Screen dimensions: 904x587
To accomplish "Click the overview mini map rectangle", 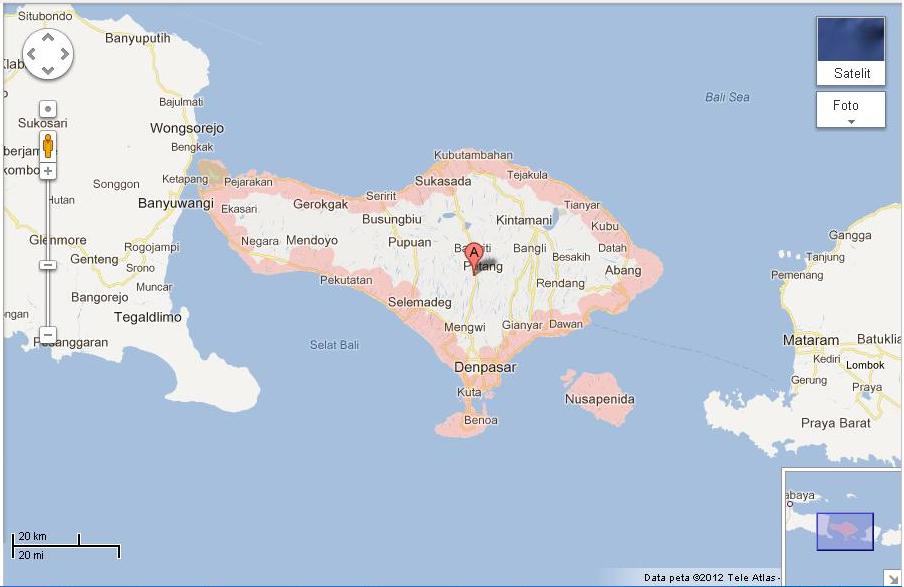I will point(845,531).
